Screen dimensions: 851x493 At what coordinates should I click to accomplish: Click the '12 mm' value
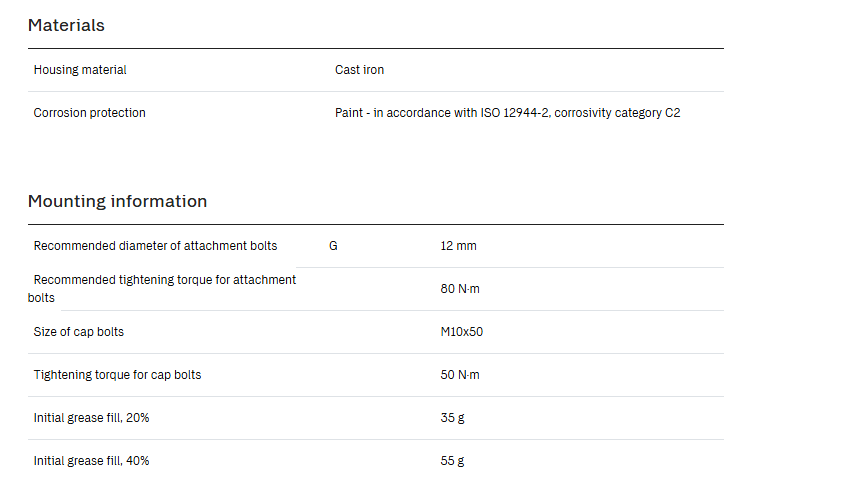pyautogui.click(x=458, y=245)
